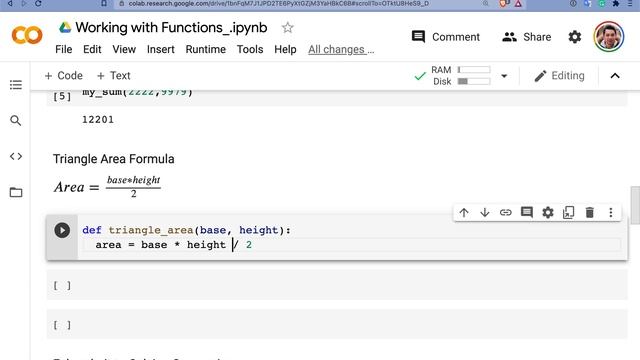The height and width of the screenshot is (360, 640).
Task: Add a comment to the cell icon
Action: point(527,213)
